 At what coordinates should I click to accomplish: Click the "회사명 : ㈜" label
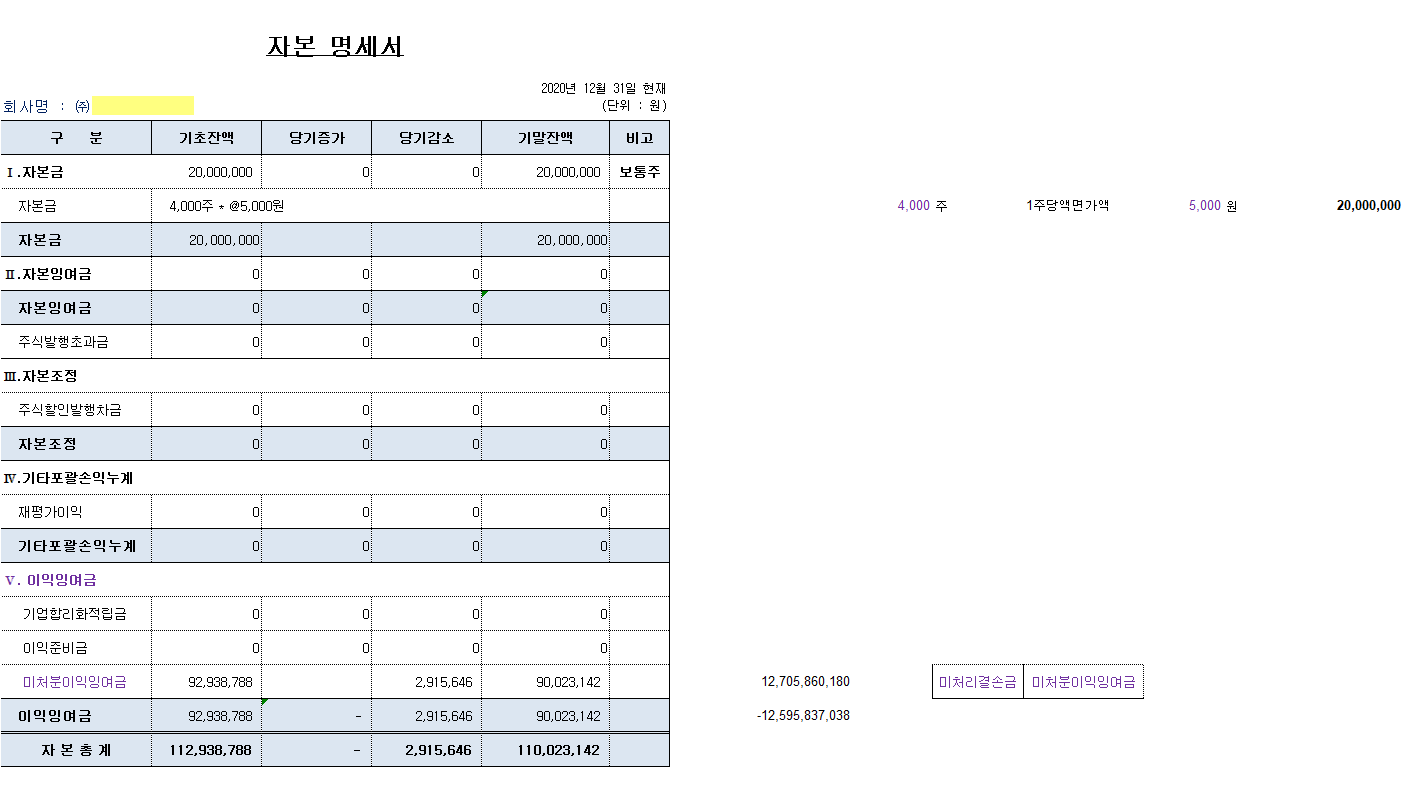pos(47,106)
